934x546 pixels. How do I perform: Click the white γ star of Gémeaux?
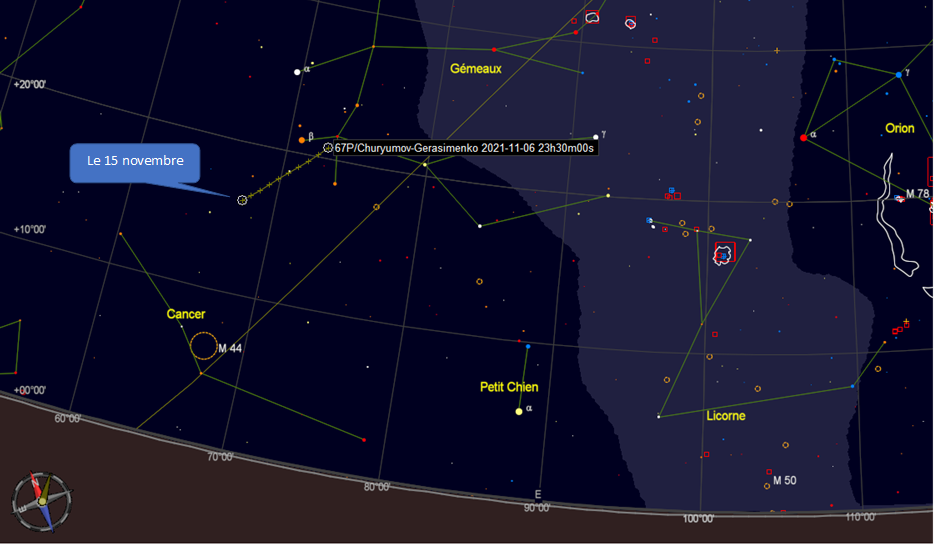tap(595, 137)
